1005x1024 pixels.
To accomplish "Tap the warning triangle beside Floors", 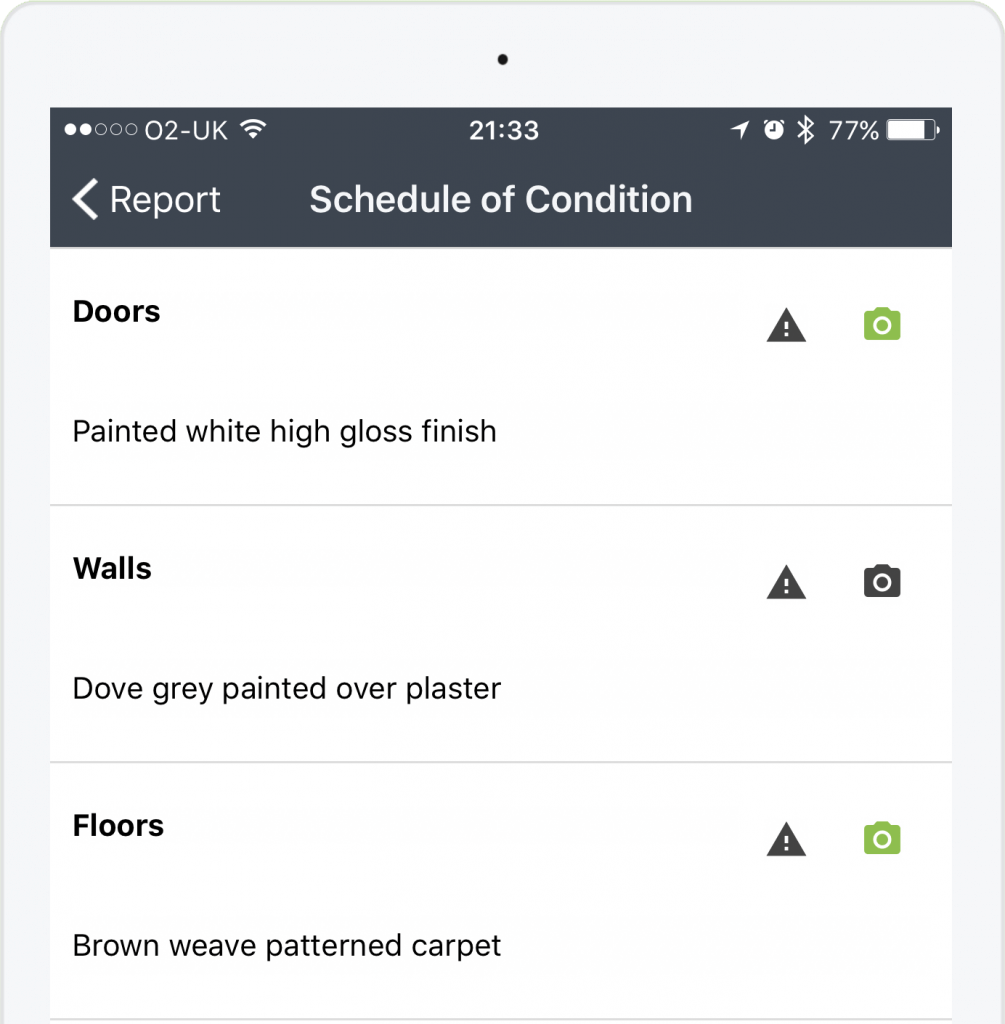I will pos(786,840).
